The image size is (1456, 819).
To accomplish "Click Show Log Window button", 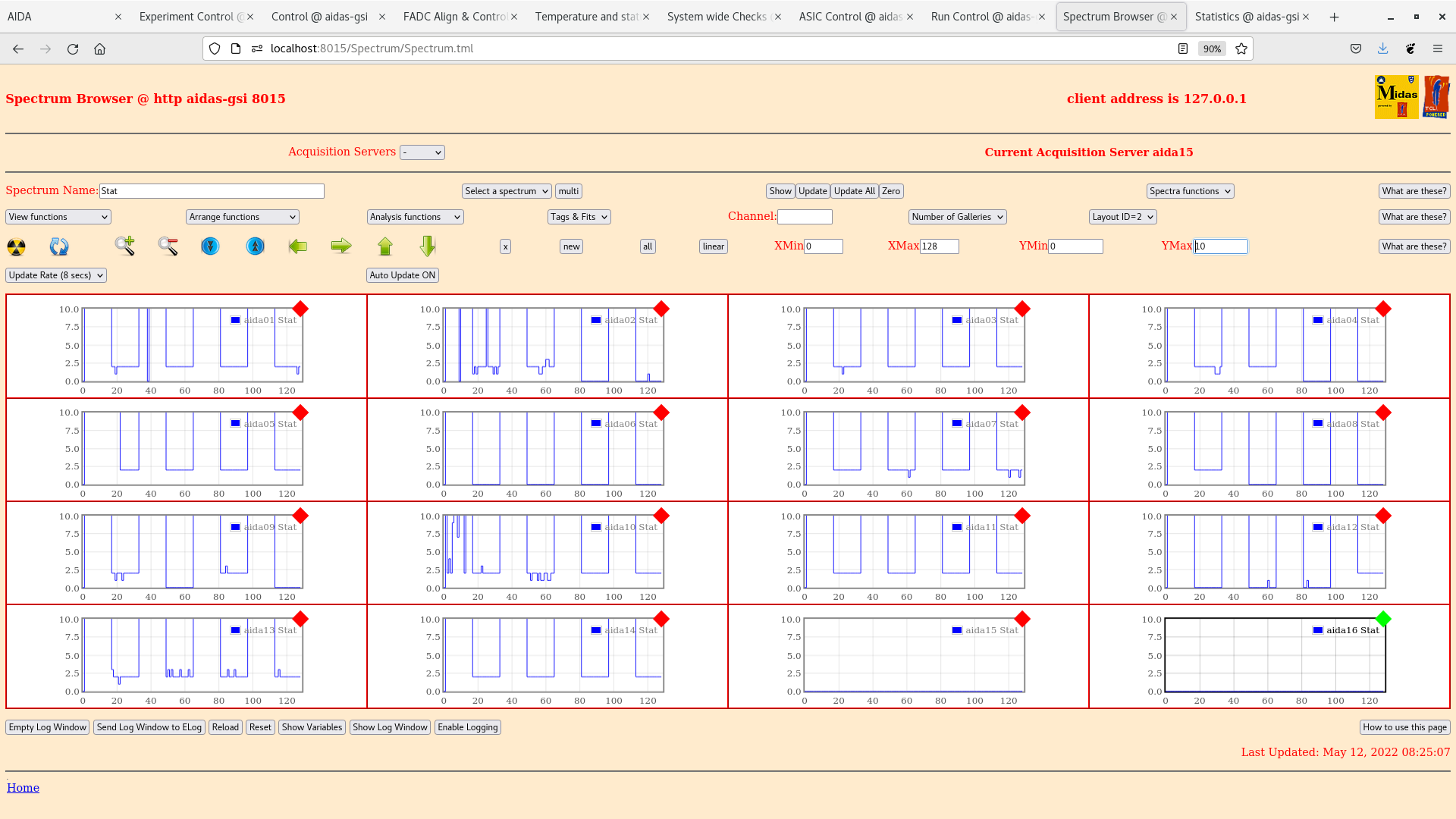I will (390, 727).
